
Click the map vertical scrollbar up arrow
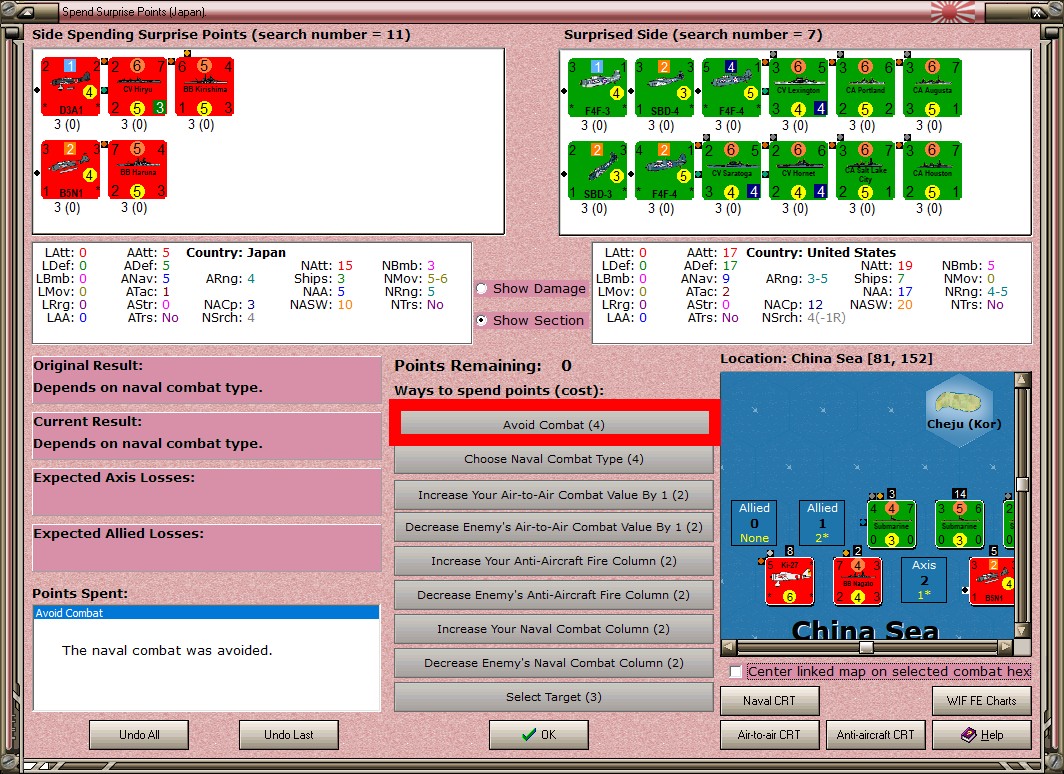[x=1023, y=379]
